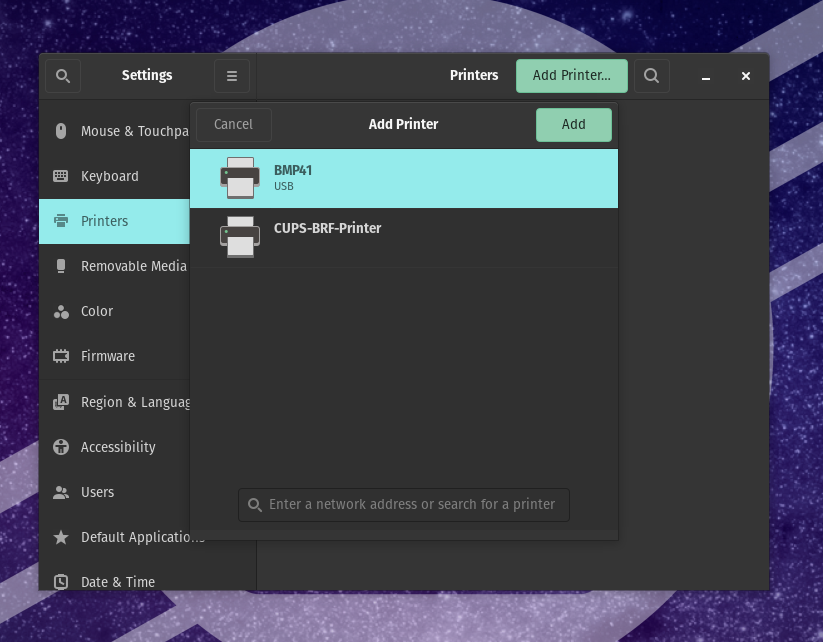Click the Removable Media icon
The height and width of the screenshot is (642, 823).
click(x=61, y=266)
